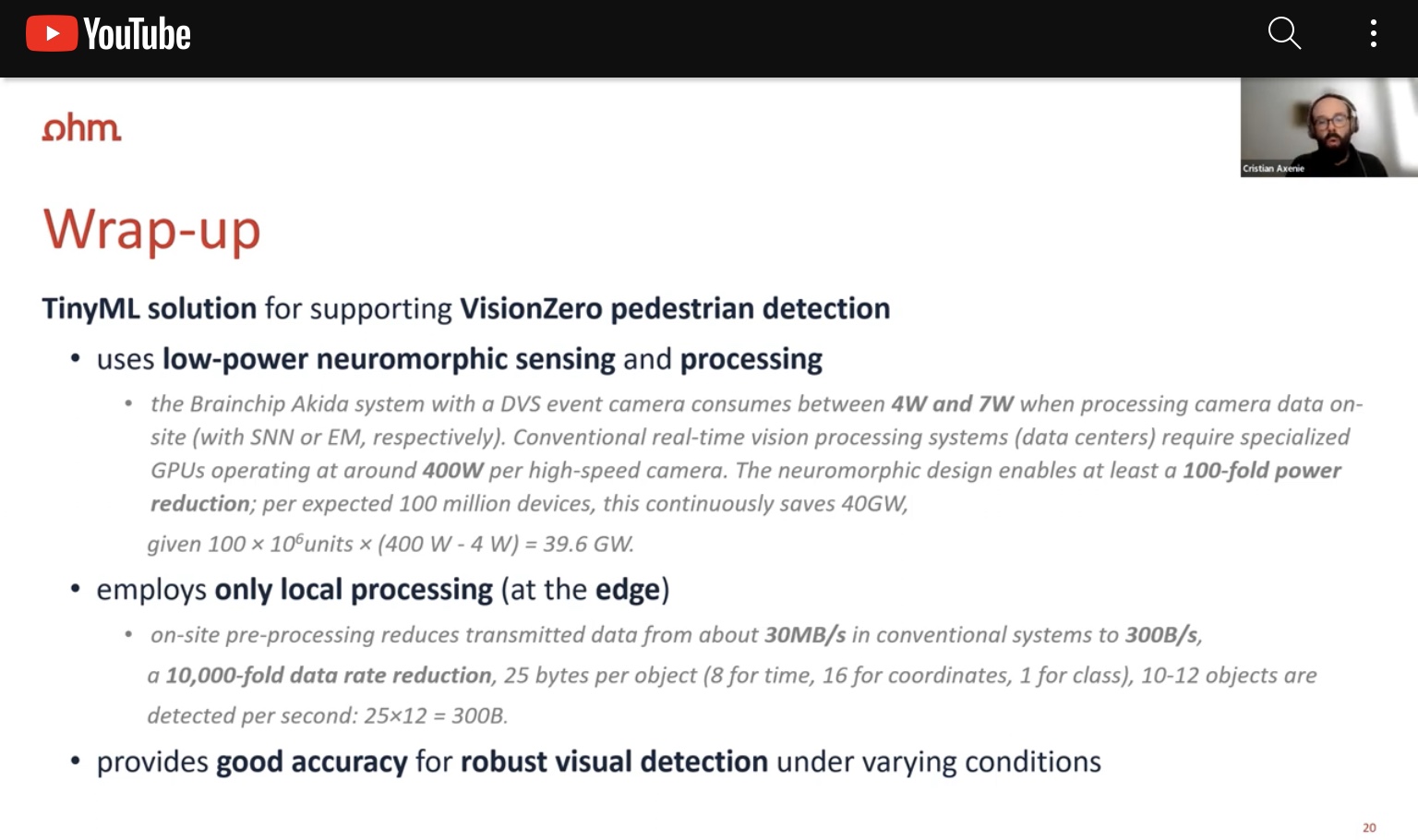Screen dimensions: 1418x840
Task: Click the bold 4W and 7W text
Action: [952, 404]
